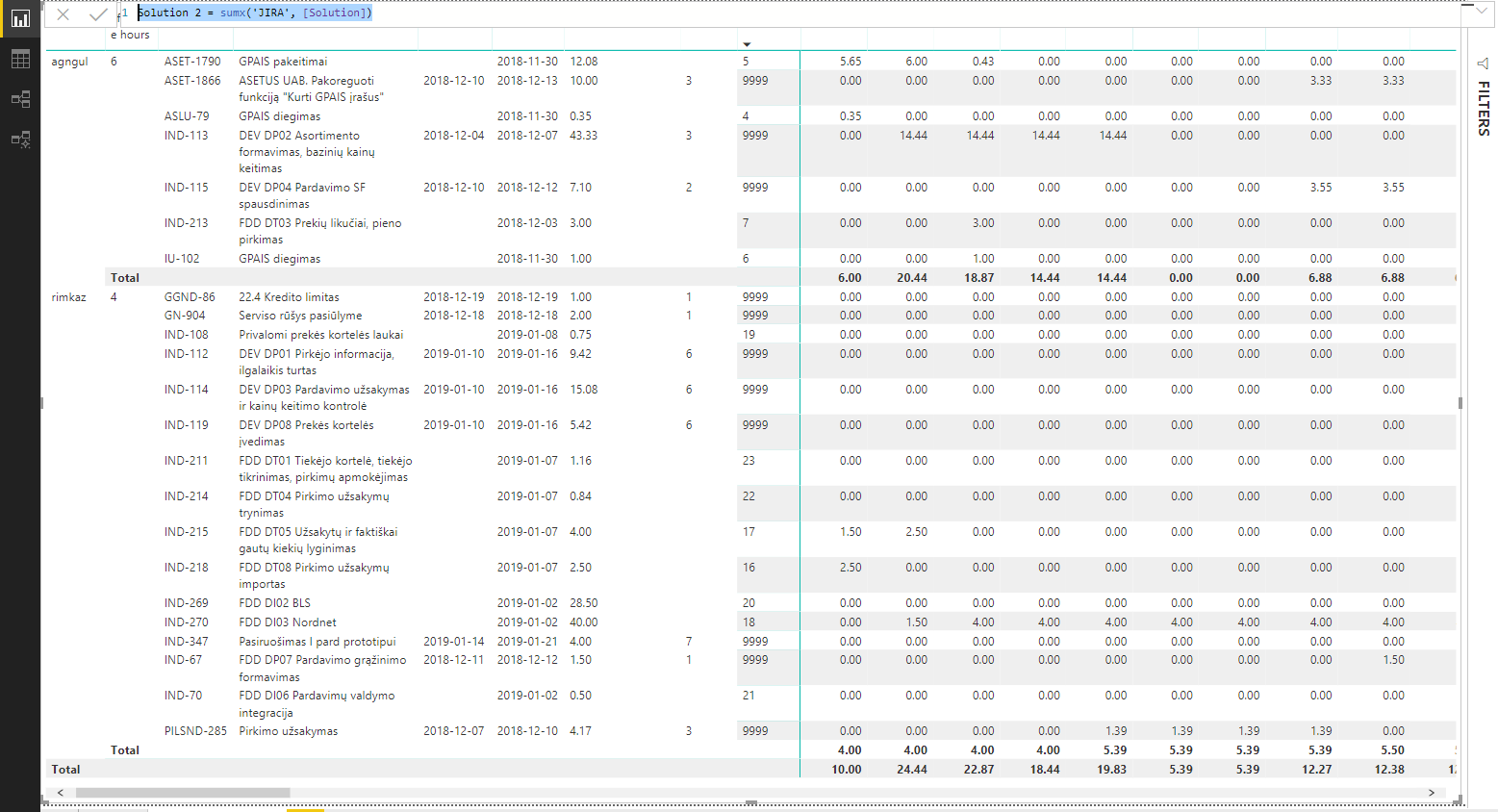Screen dimensions: 1498x812
Task: Click the 12.08 hours value
Action: click(583, 62)
